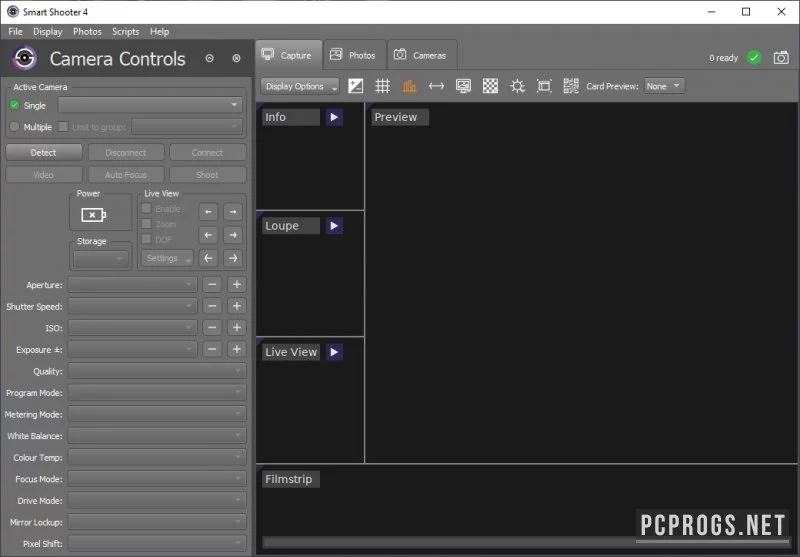Click the Auto Focus button
This screenshot has width=800, height=557.
pyautogui.click(x=126, y=174)
